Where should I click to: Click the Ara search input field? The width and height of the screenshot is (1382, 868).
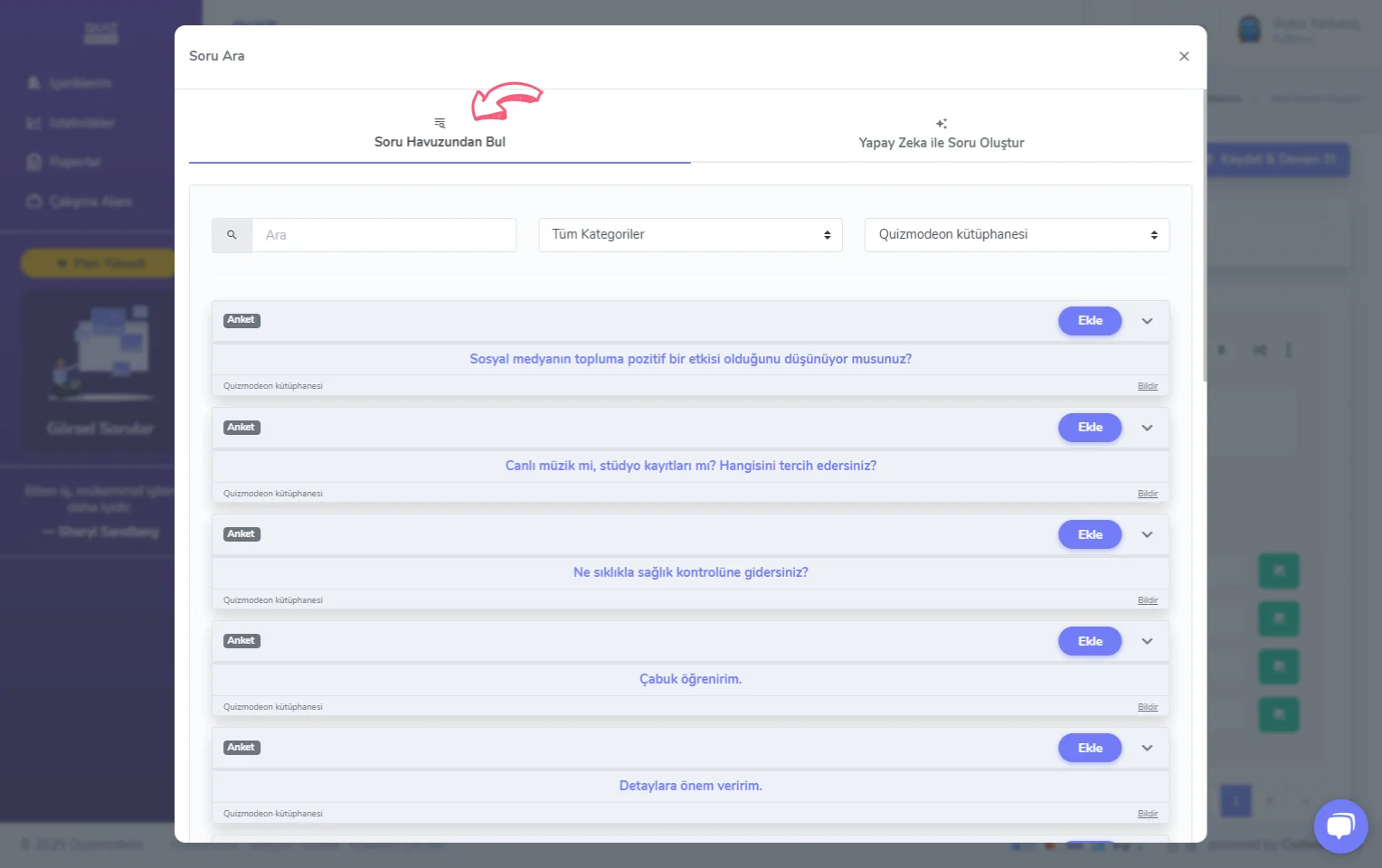383,235
